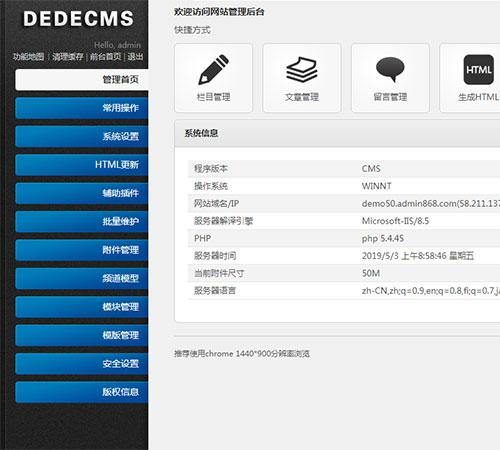Click the PHP row label
The height and width of the screenshot is (450, 500).
pos(202,238)
